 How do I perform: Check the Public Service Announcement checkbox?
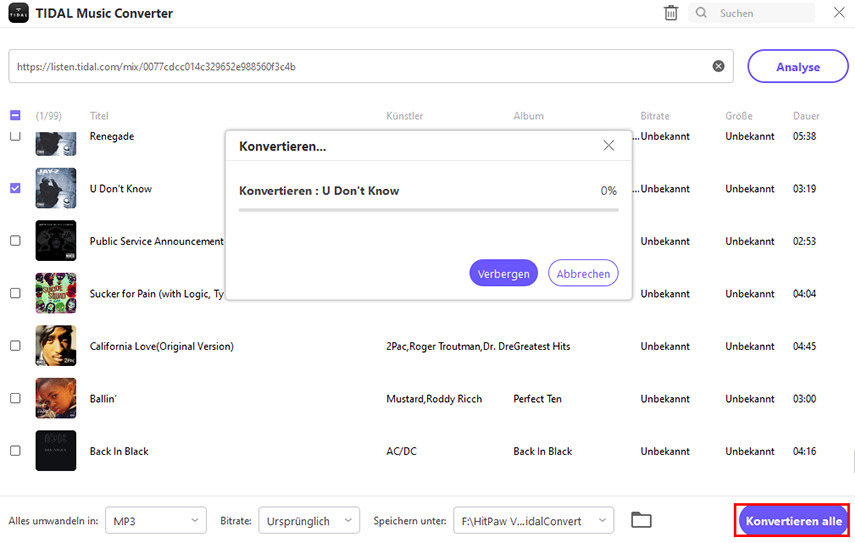click(x=15, y=240)
